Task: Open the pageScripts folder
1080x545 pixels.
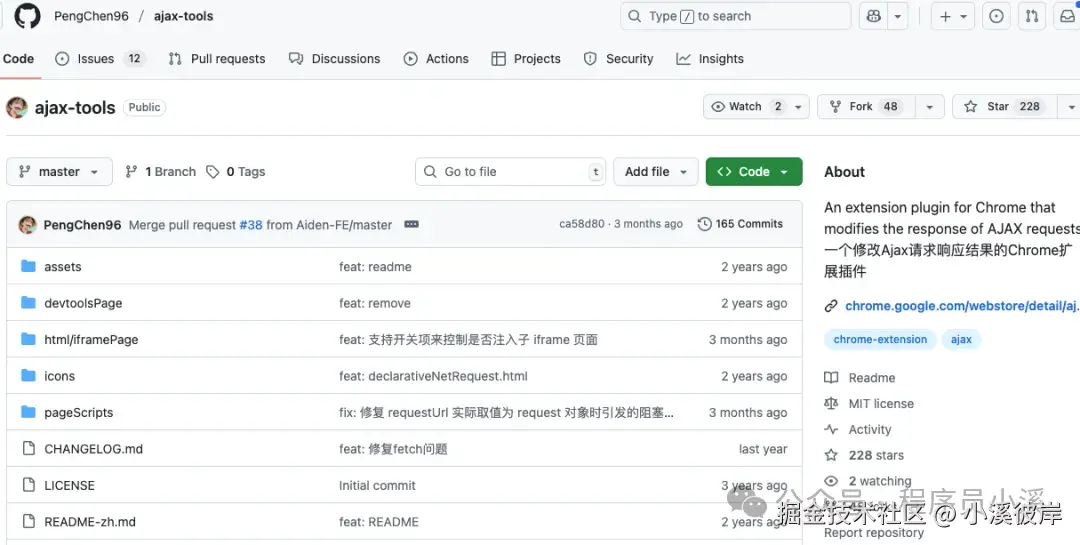Action: coord(79,413)
